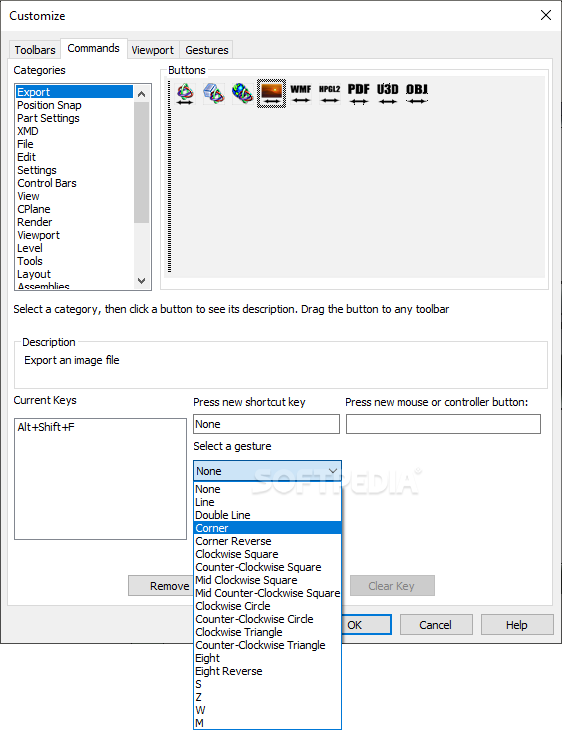562x730 pixels.
Task: Select Tools category
Action: (74, 261)
